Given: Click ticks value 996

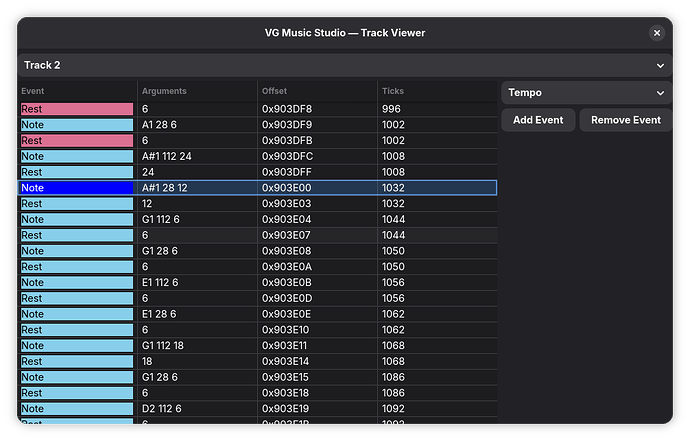Looking at the screenshot, I should (x=391, y=109).
